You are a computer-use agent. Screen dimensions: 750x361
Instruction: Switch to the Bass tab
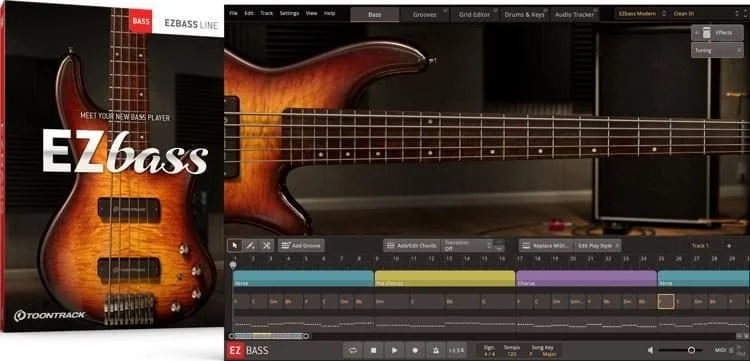click(x=375, y=14)
